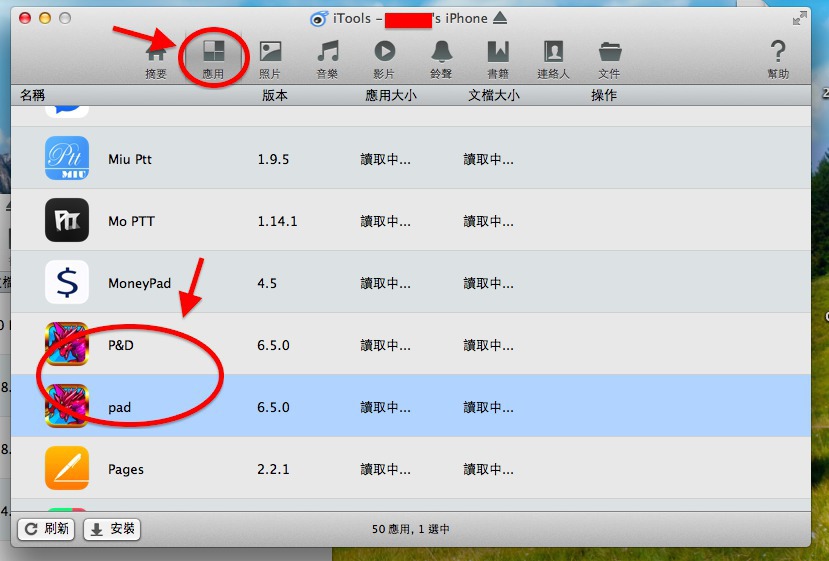Image resolution: width=829 pixels, height=561 pixels.
Task: Click the 安裝 install button
Action: [112, 529]
